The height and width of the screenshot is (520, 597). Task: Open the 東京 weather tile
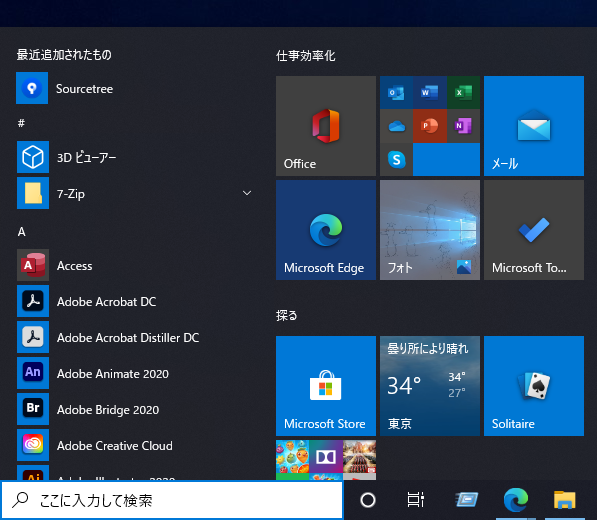tap(430, 386)
